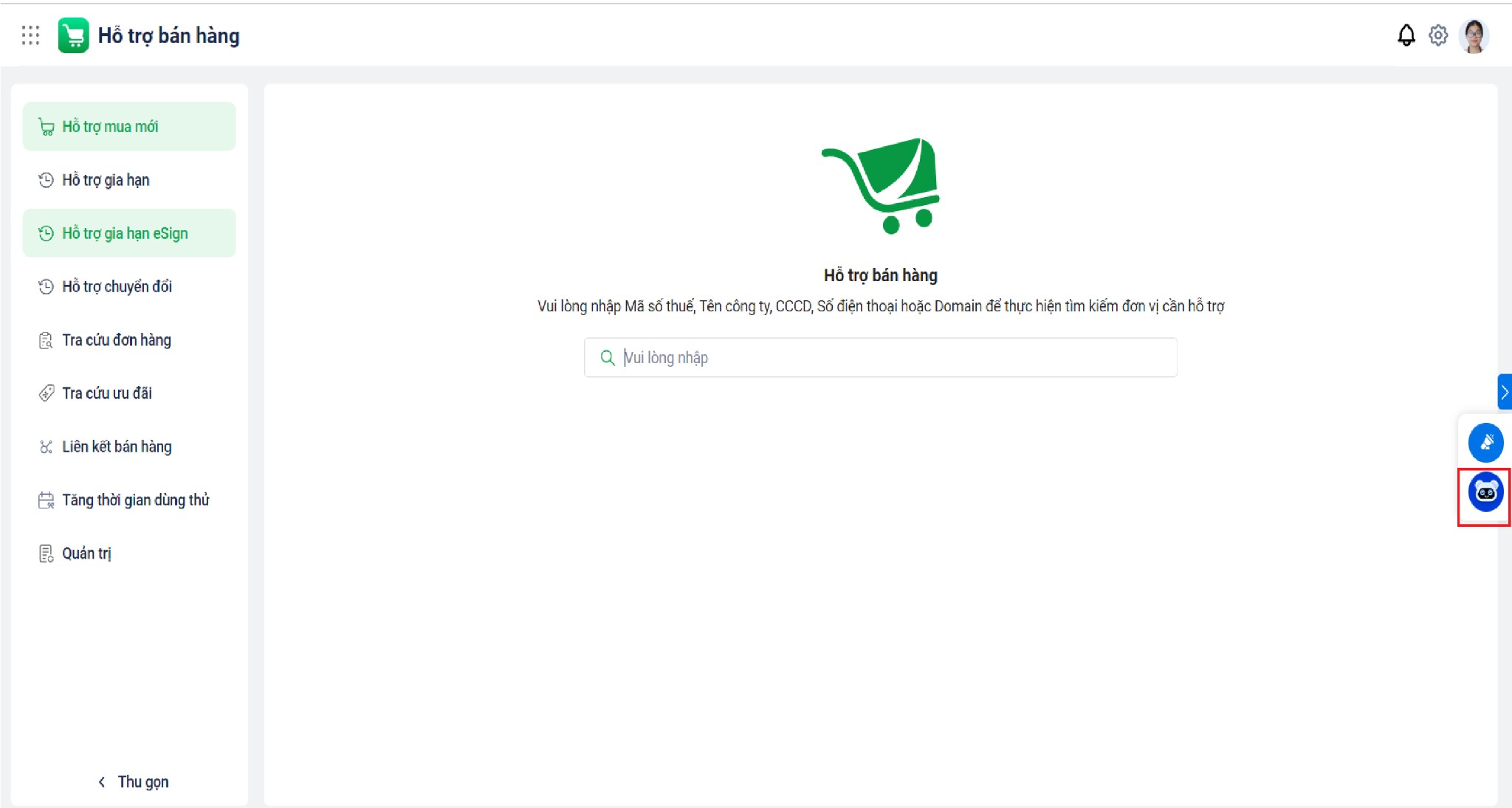Click the user avatar photo
1512x808 pixels.
coord(1474,36)
